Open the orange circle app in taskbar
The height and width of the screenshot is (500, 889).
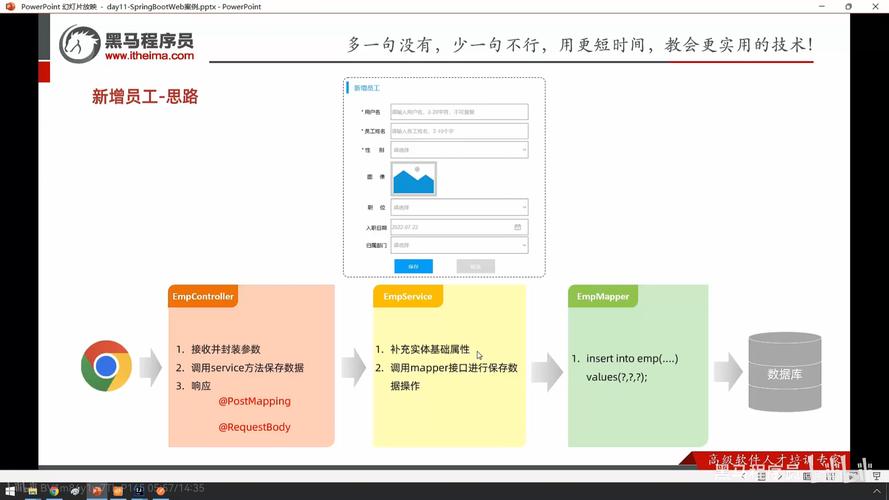tap(160, 491)
